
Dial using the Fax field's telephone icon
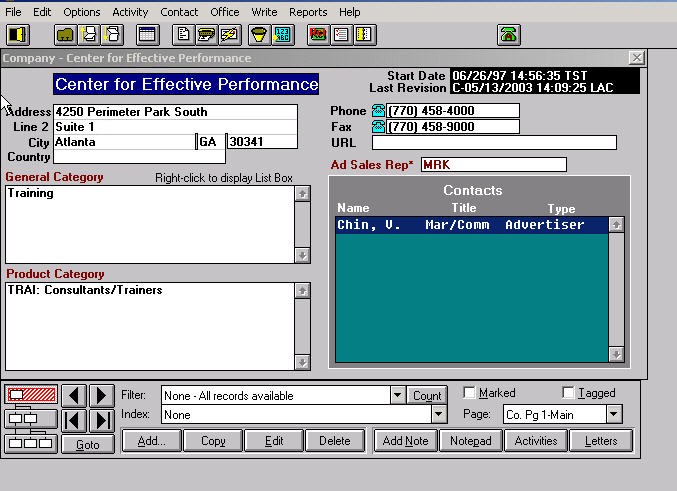pos(378,127)
